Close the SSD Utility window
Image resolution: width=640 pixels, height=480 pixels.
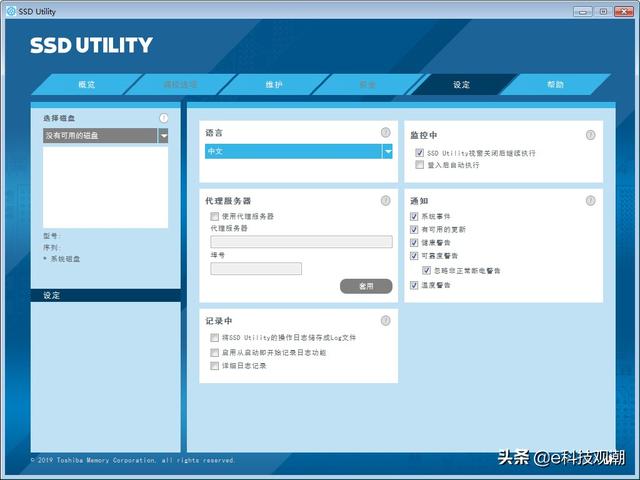pyautogui.click(x=624, y=11)
